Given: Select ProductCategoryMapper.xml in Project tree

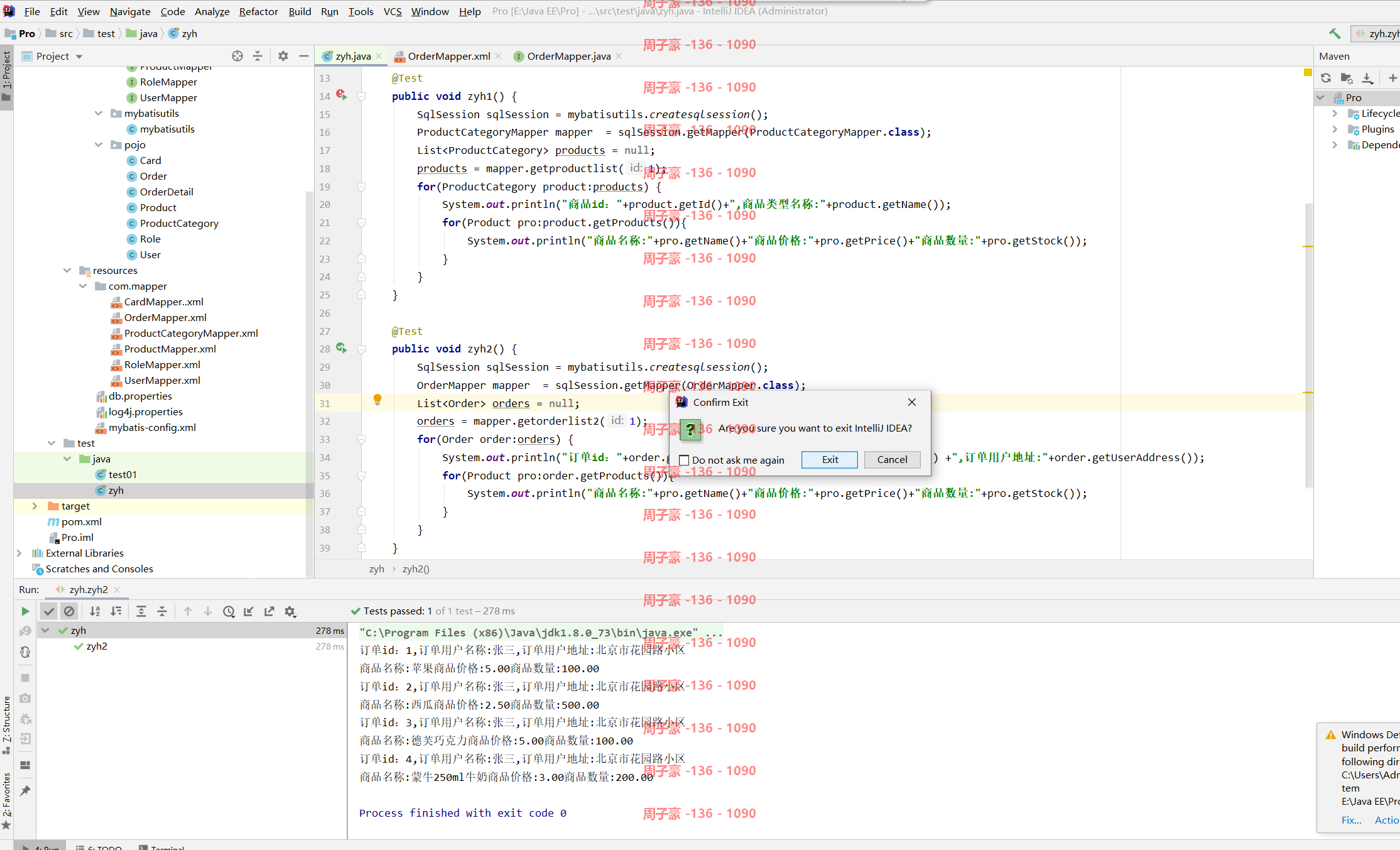Looking at the screenshot, I should coord(191,333).
